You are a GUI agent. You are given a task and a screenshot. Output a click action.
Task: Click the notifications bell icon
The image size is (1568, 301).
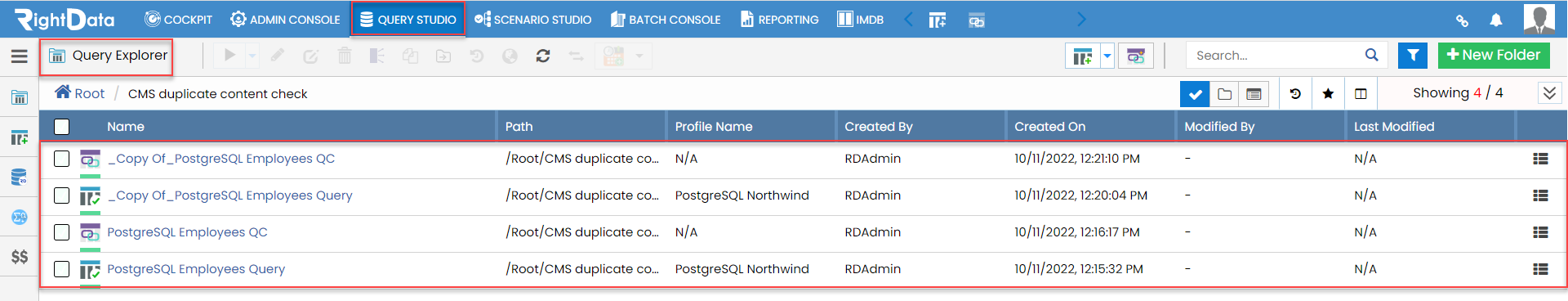(x=1496, y=20)
